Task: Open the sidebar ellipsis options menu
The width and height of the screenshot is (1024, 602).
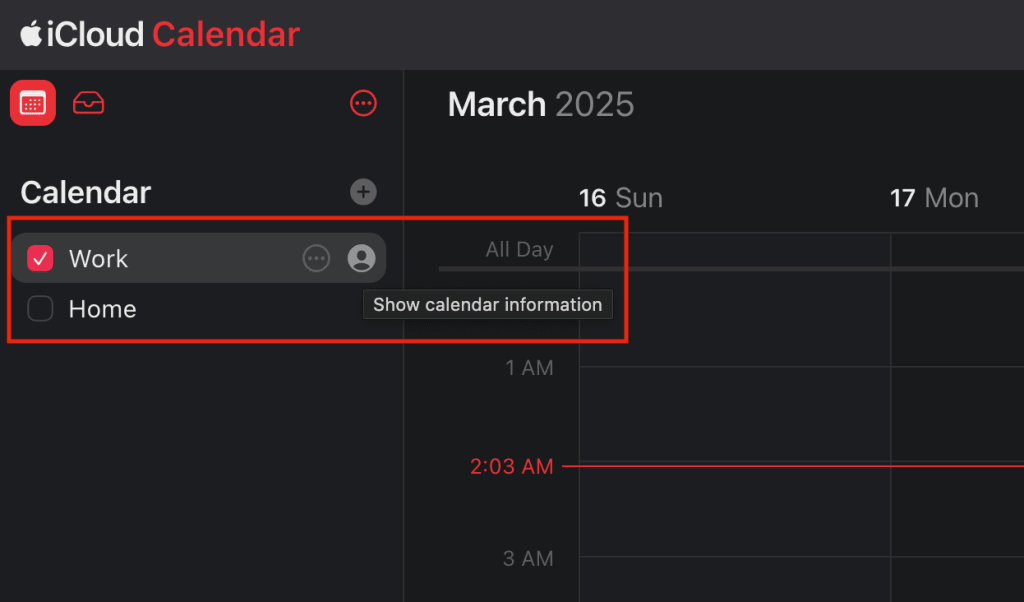Action: pyautogui.click(x=363, y=103)
